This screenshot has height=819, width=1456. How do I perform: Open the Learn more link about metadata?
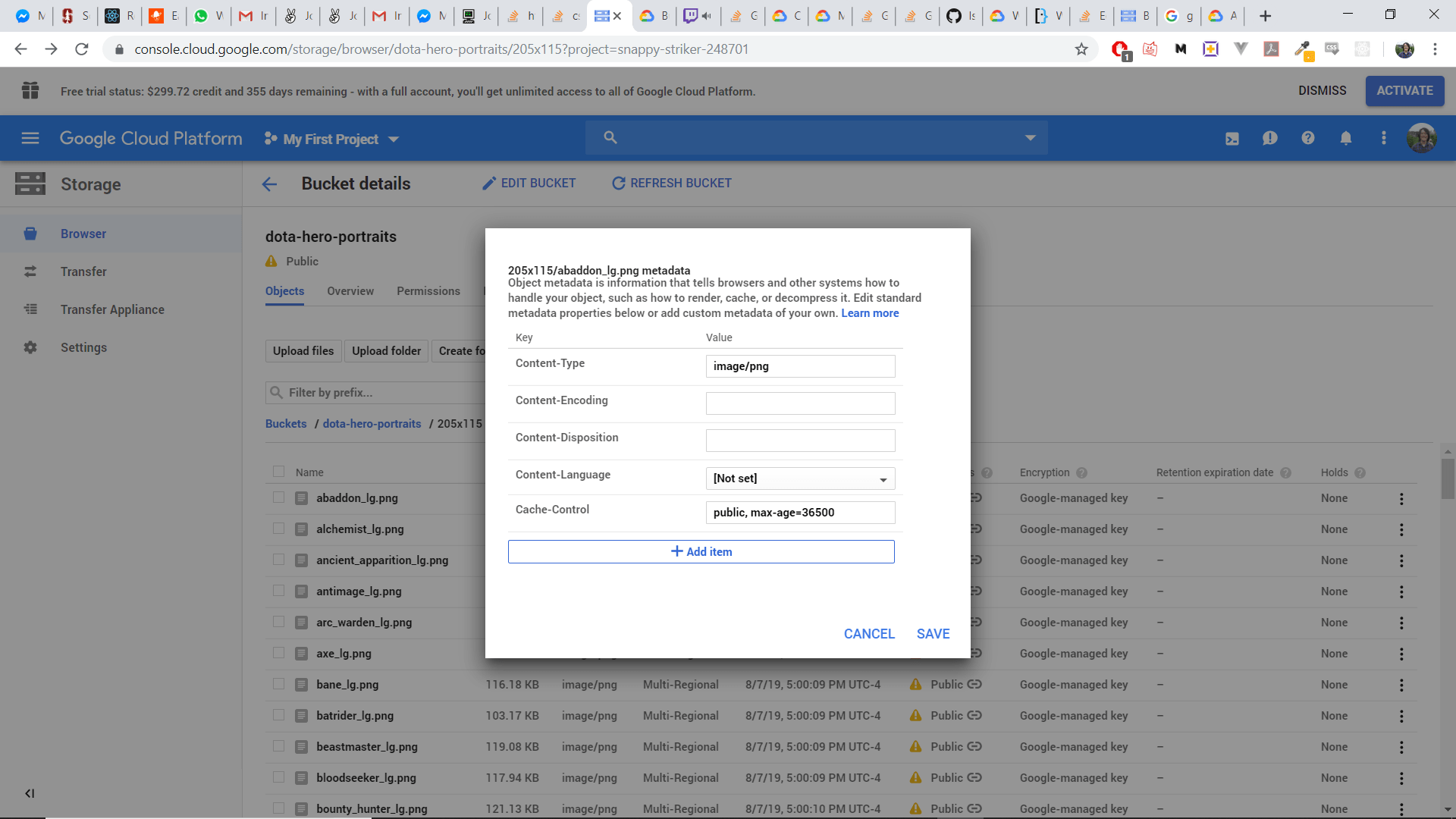click(869, 312)
